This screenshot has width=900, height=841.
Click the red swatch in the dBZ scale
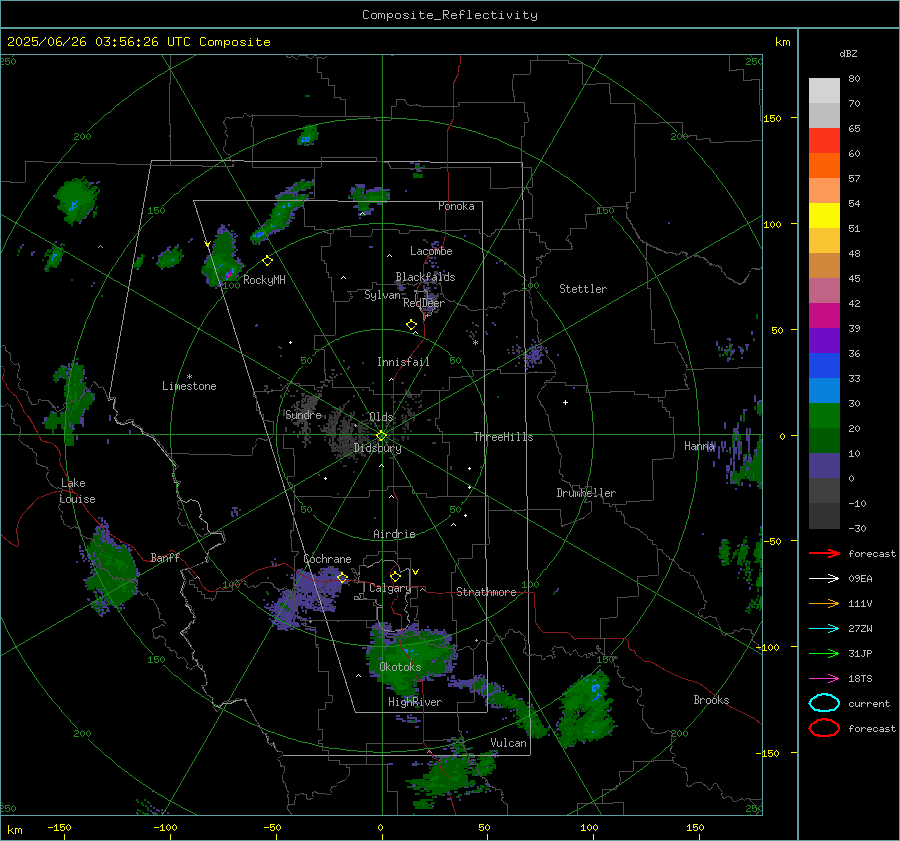824,140
